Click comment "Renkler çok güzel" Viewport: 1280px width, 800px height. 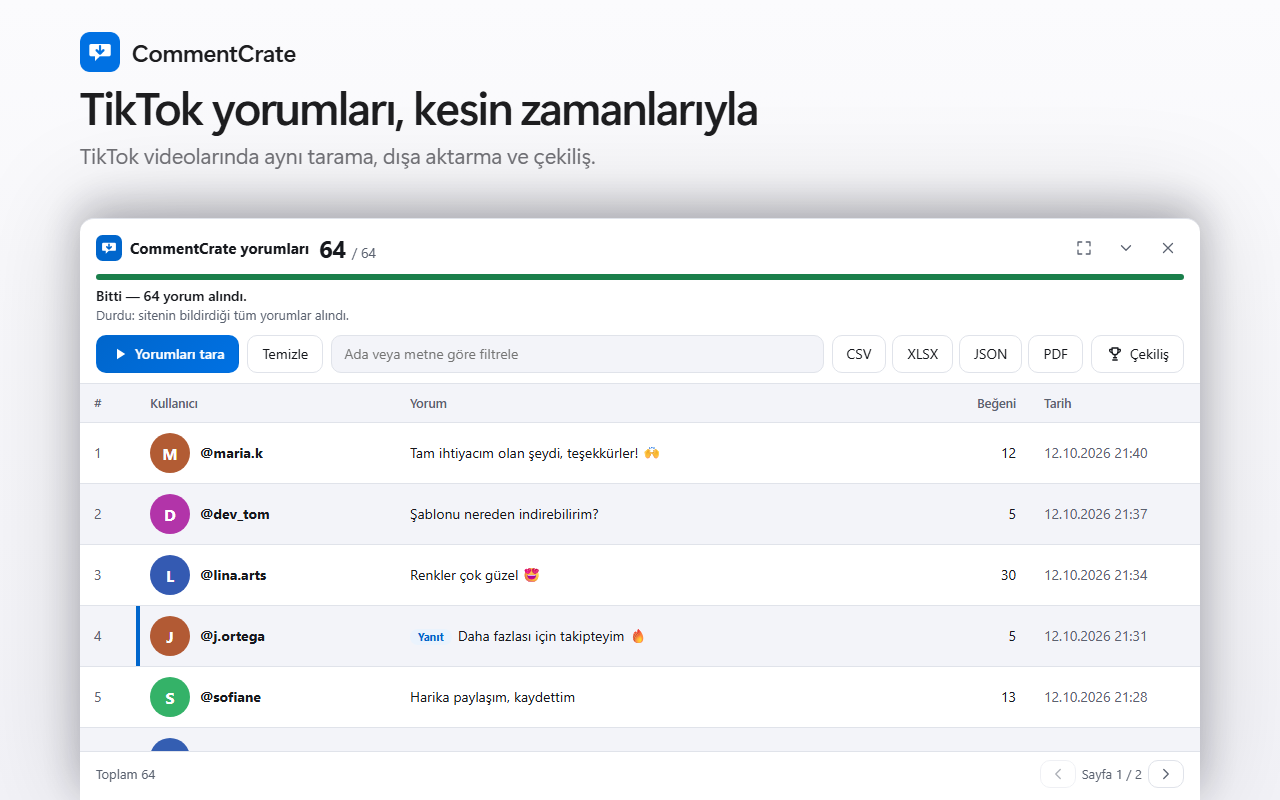pyautogui.click(x=475, y=575)
